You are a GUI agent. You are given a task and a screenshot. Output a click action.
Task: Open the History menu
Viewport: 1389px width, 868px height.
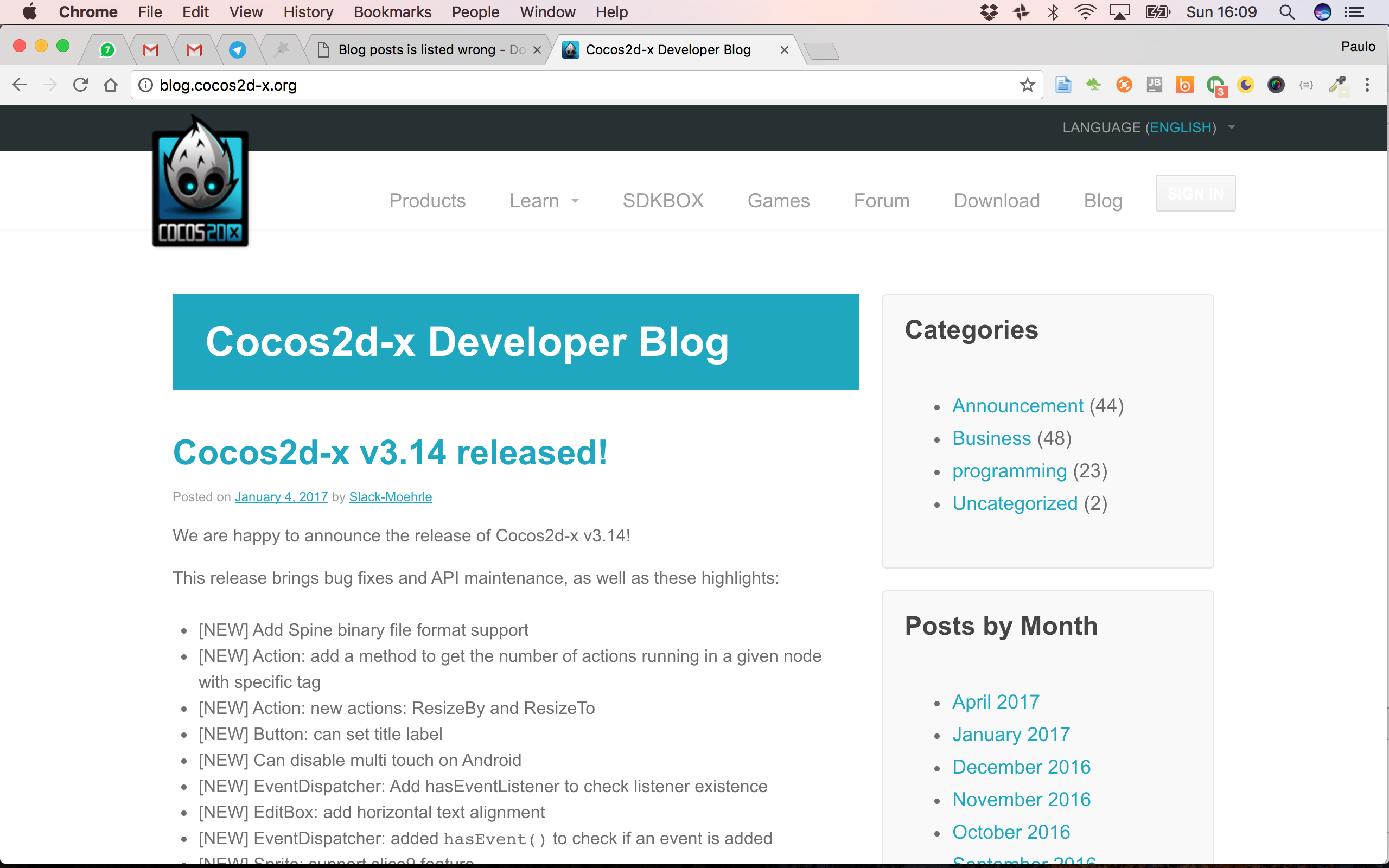308,12
